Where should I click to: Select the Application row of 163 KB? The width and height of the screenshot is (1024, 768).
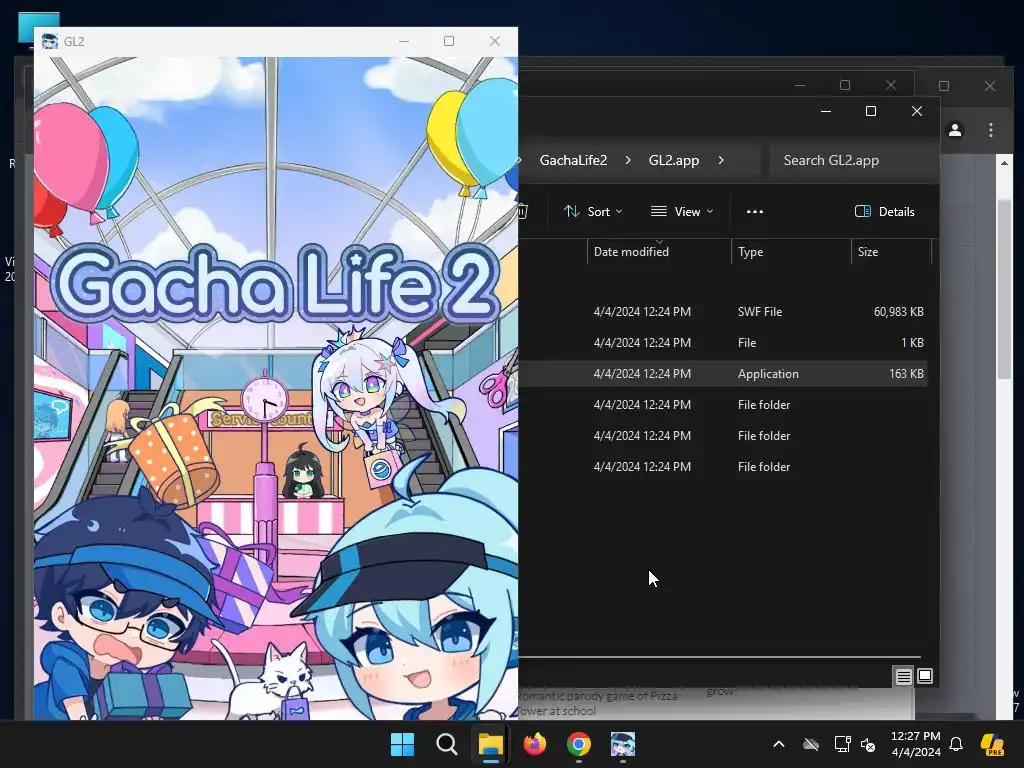723,374
